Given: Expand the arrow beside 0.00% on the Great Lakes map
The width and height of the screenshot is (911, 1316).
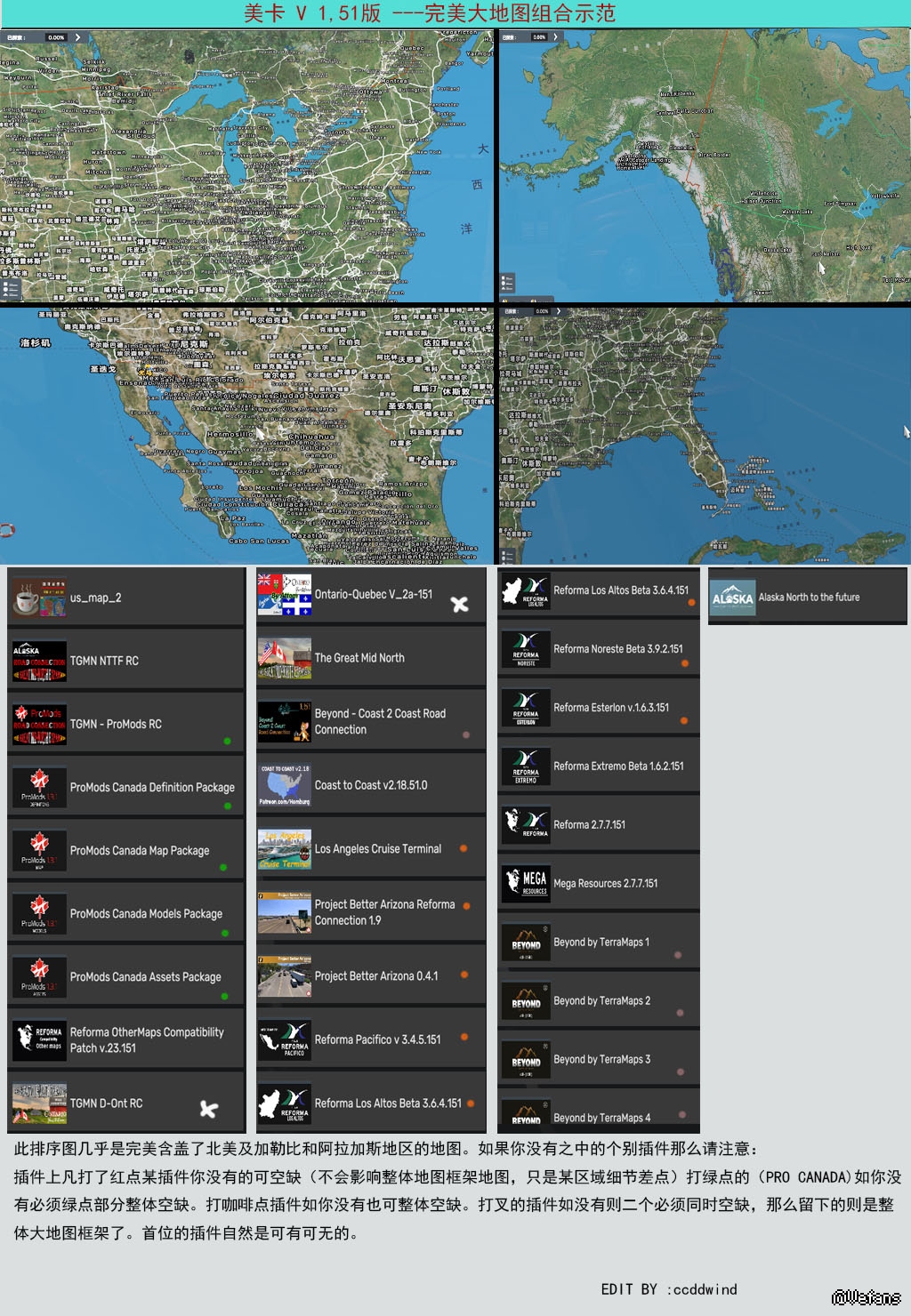Looking at the screenshot, I should (x=77, y=37).
